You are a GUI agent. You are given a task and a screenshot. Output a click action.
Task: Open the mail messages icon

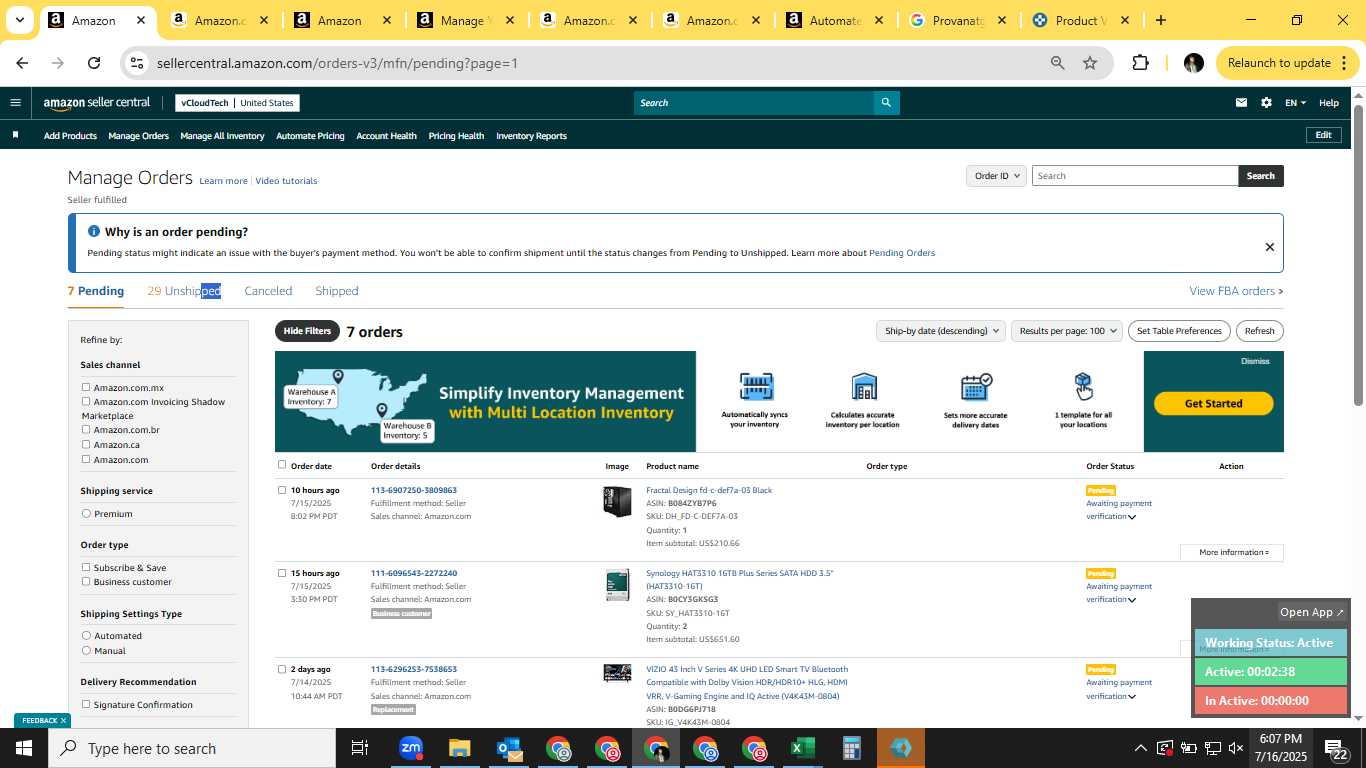pos(1242,103)
